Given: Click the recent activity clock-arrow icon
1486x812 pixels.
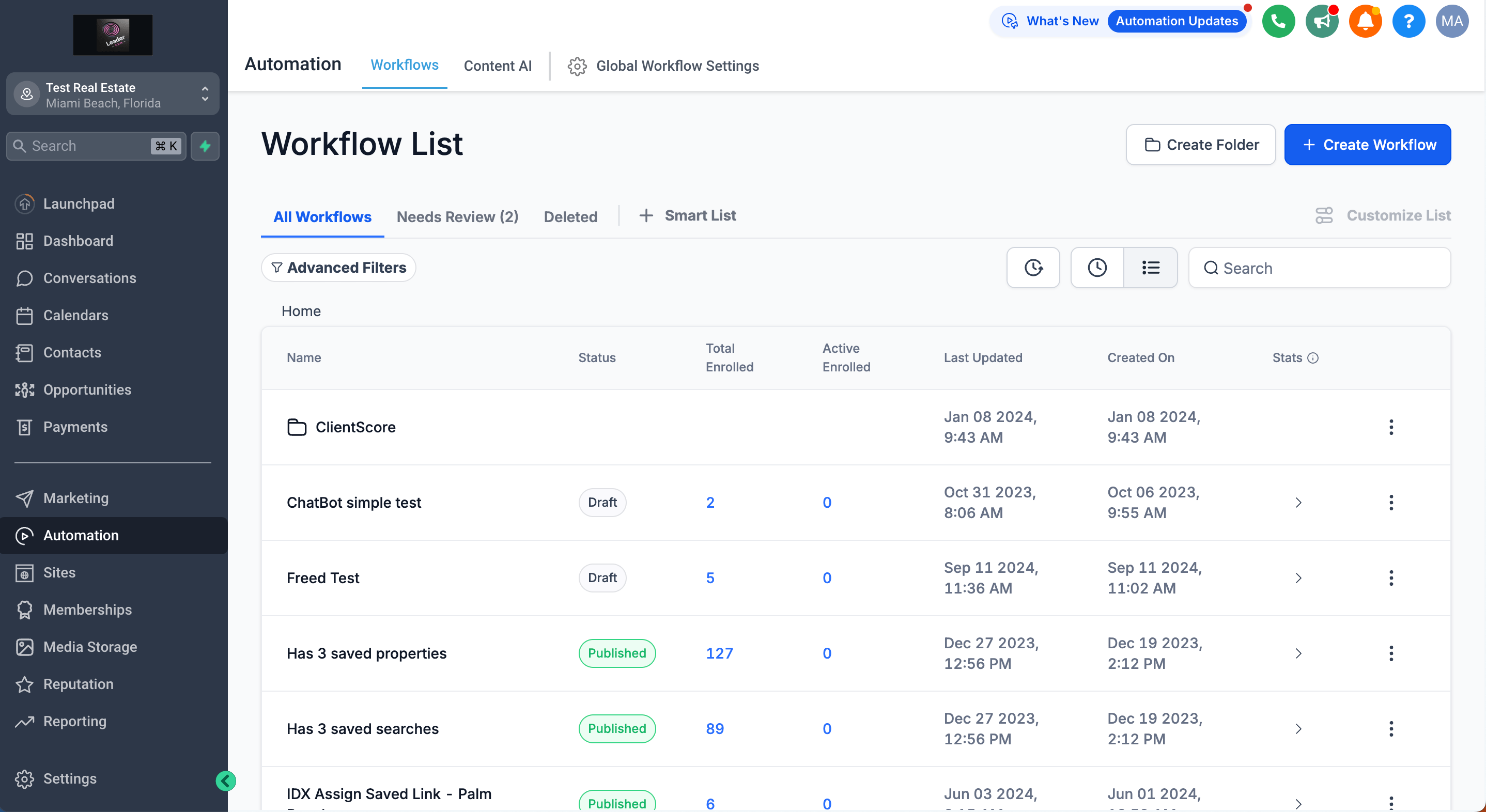Looking at the screenshot, I should pyautogui.click(x=1032, y=268).
